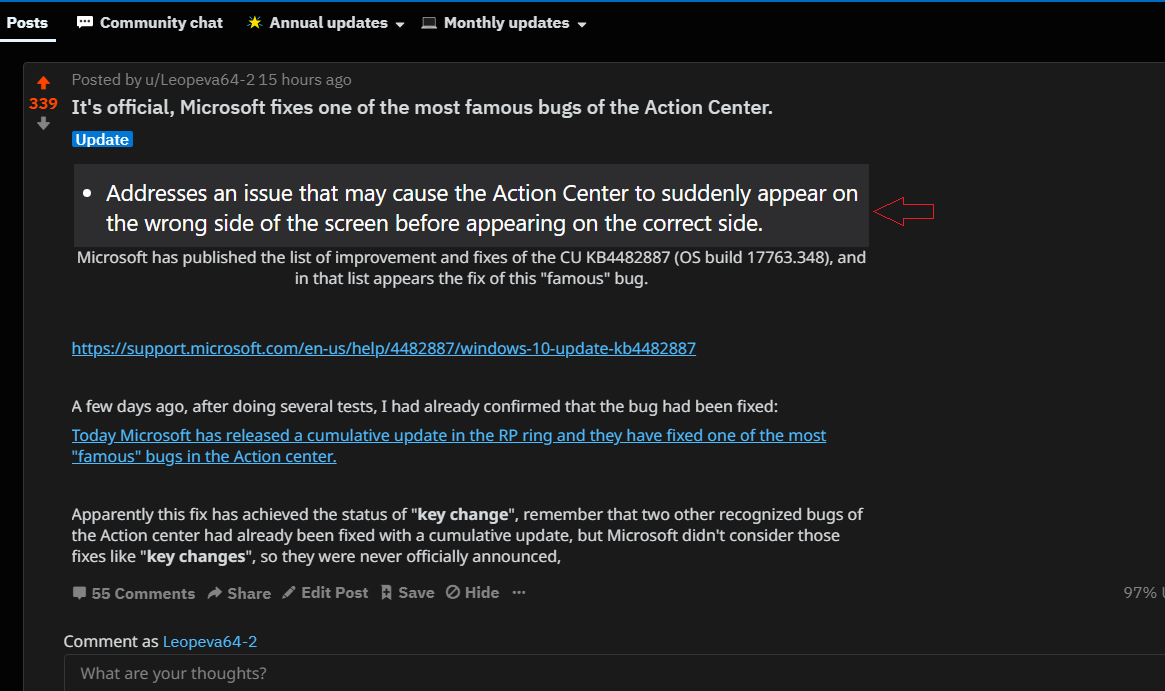This screenshot has width=1165, height=691.
Task: Upvote the post with the up arrow
Action: [x=42, y=82]
